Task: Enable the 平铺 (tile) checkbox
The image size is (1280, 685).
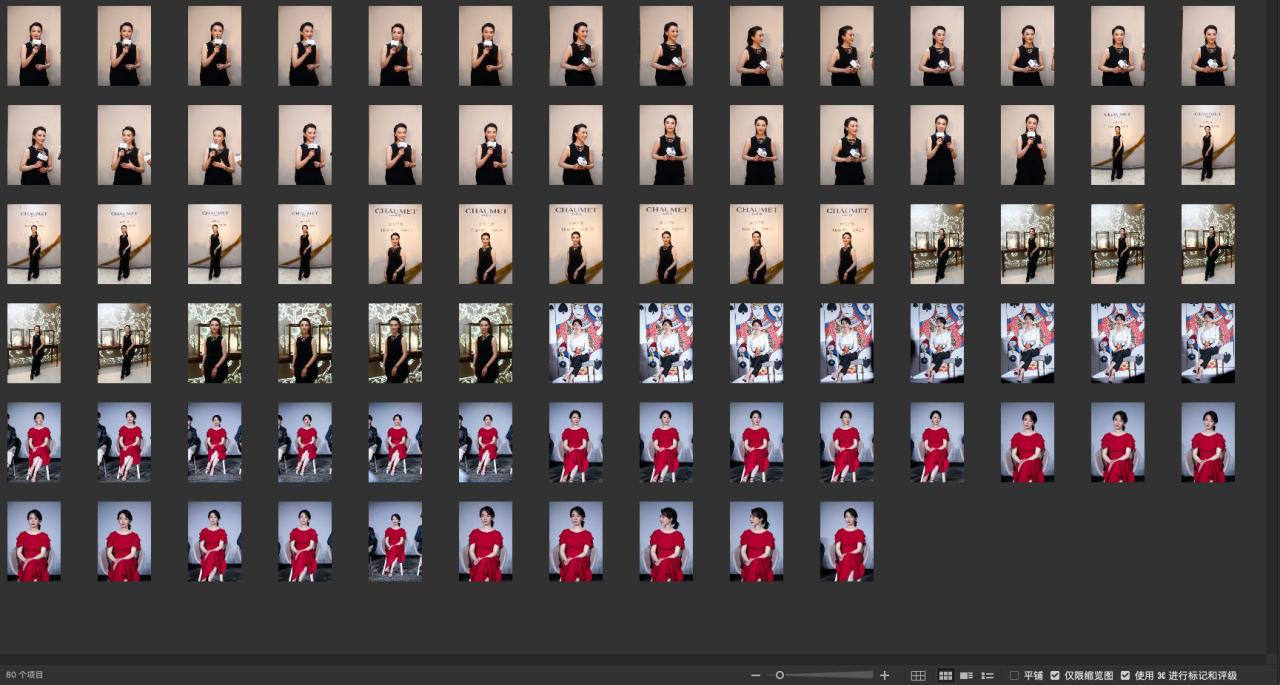Action: (x=1015, y=676)
